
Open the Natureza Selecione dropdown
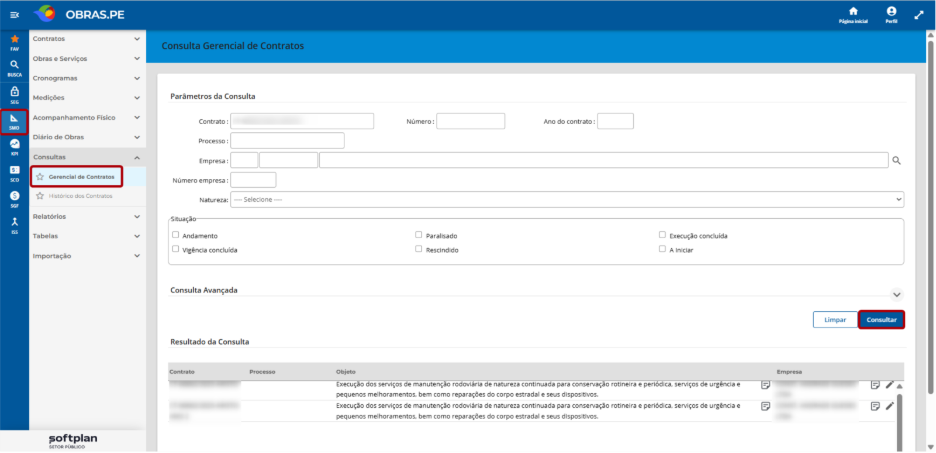[x=567, y=199]
